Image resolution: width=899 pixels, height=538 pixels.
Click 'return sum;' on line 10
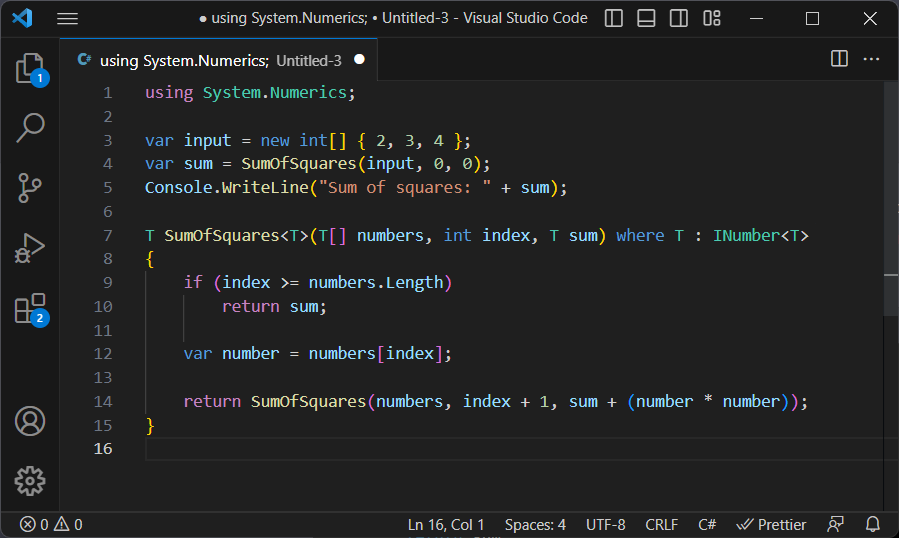(x=274, y=306)
